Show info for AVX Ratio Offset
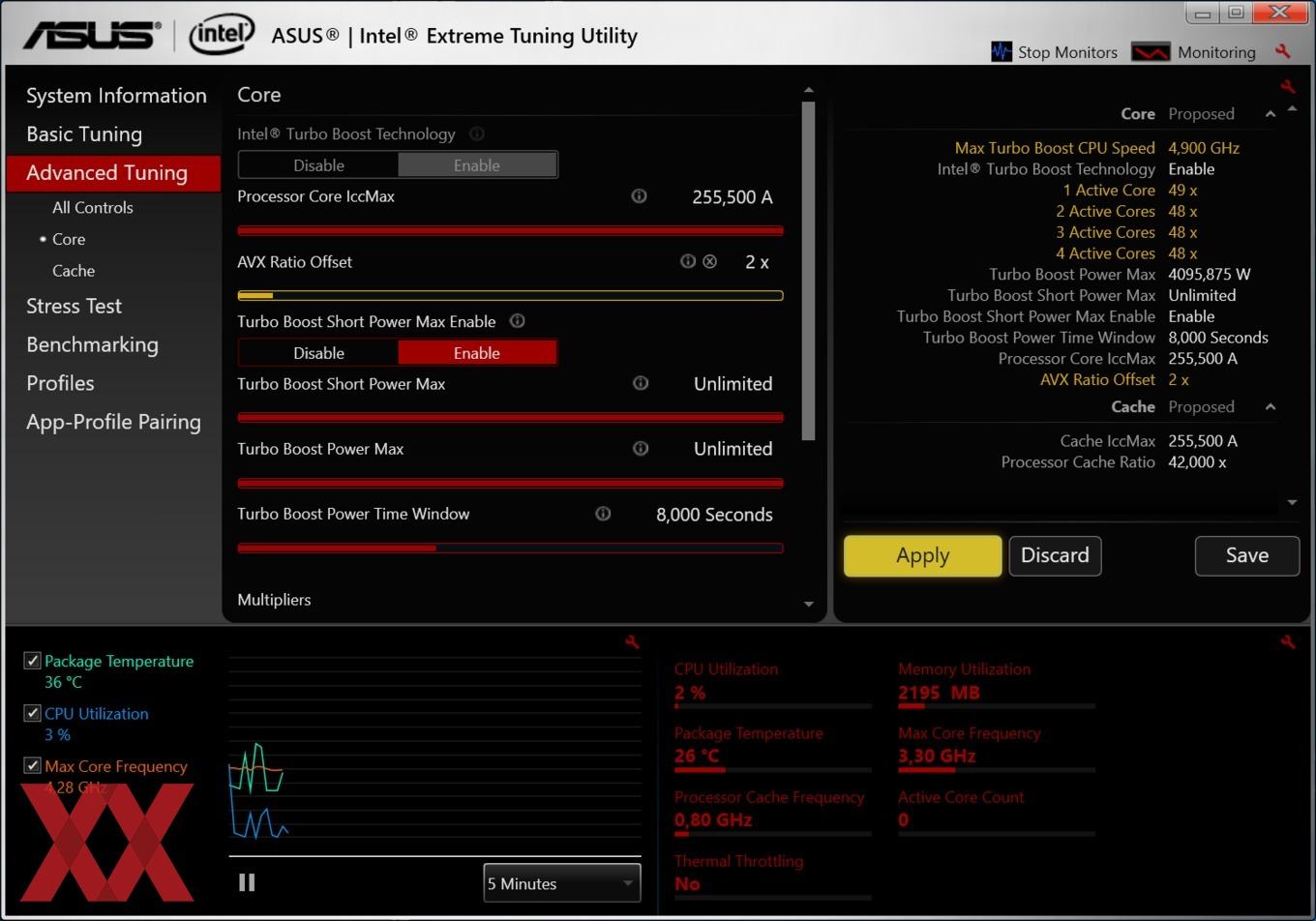Viewport: 1316px width, 921px height. [x=688, y=261]
